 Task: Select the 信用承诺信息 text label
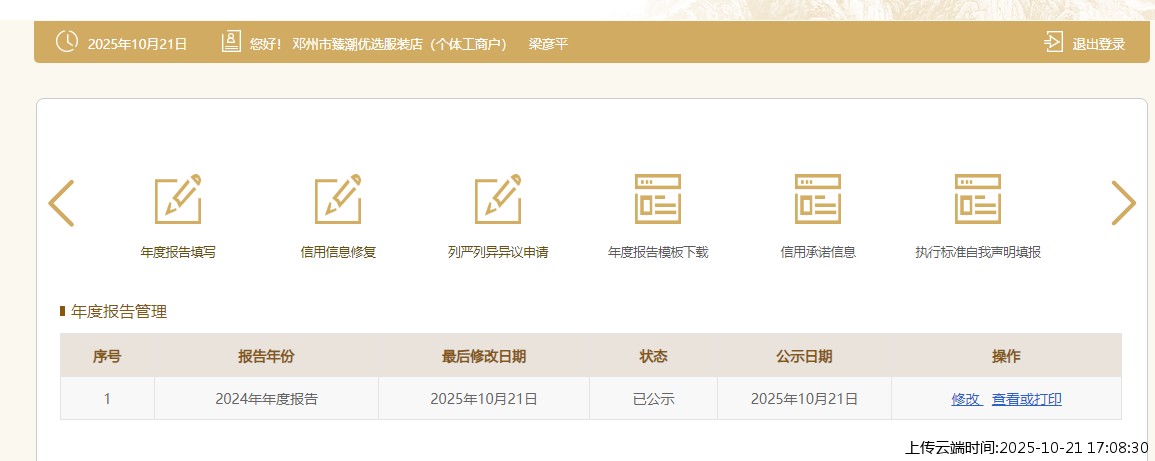point(818,252)
